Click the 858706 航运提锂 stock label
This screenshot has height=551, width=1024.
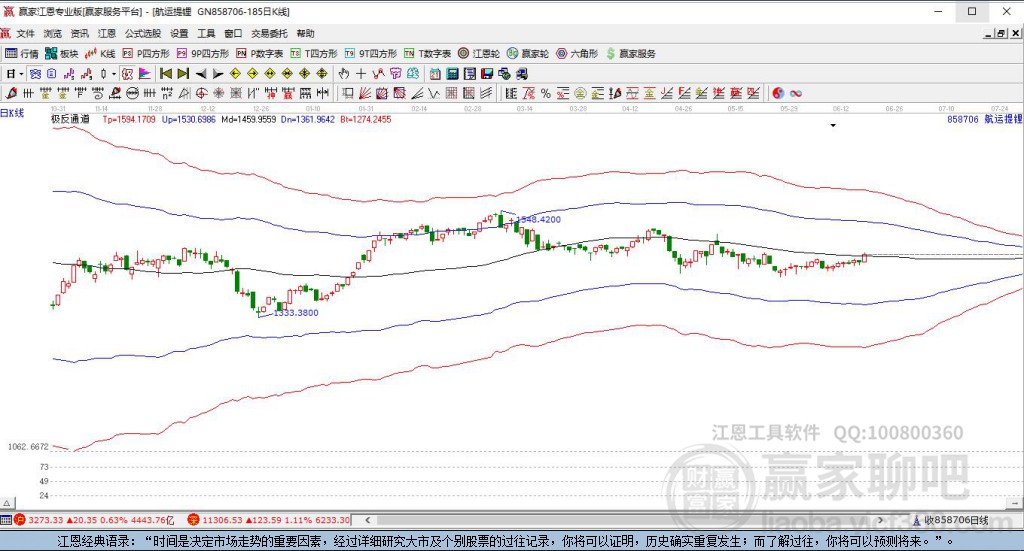point(985,119)
